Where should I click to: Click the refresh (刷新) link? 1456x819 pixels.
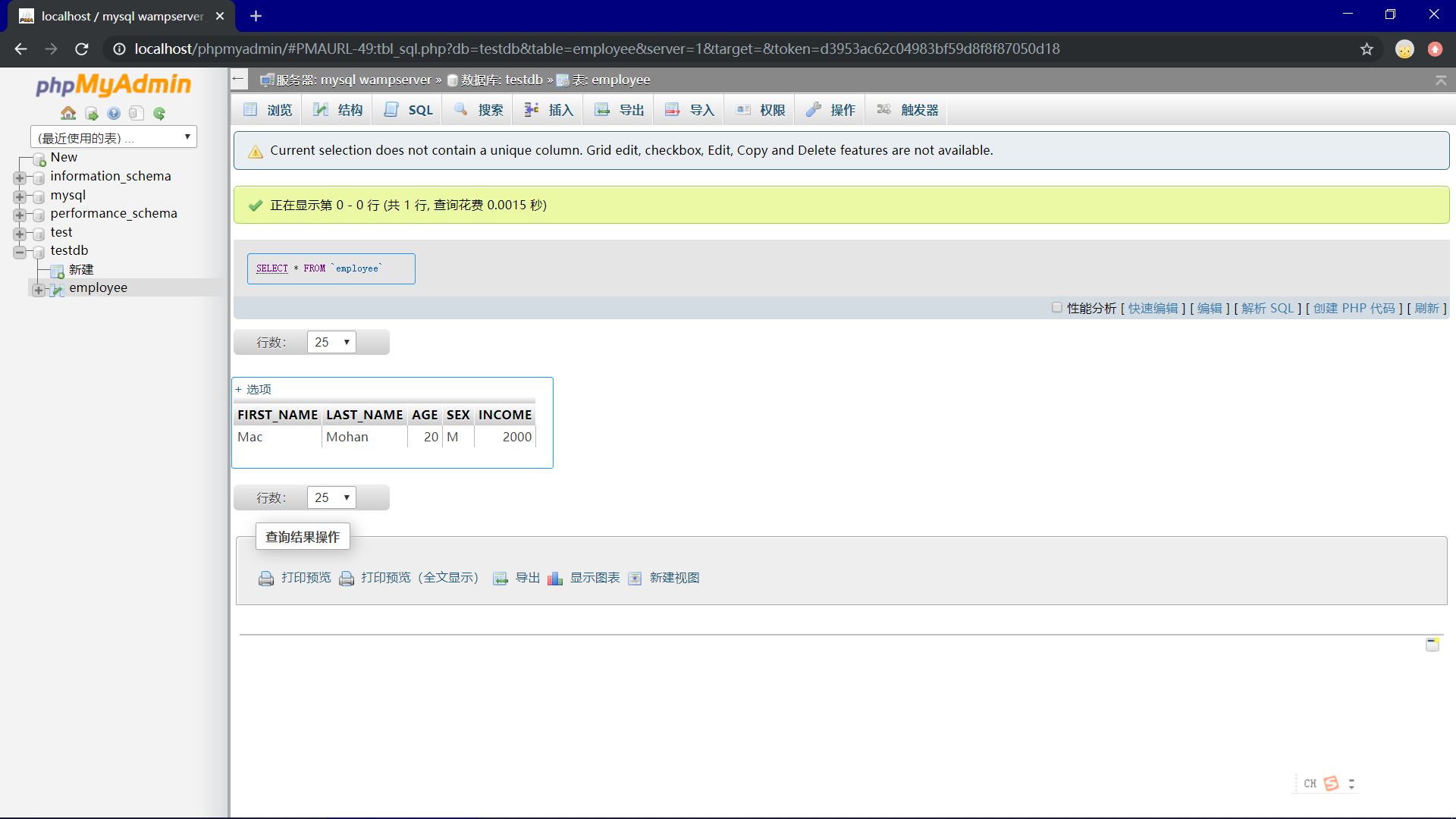click(1426, 309)
